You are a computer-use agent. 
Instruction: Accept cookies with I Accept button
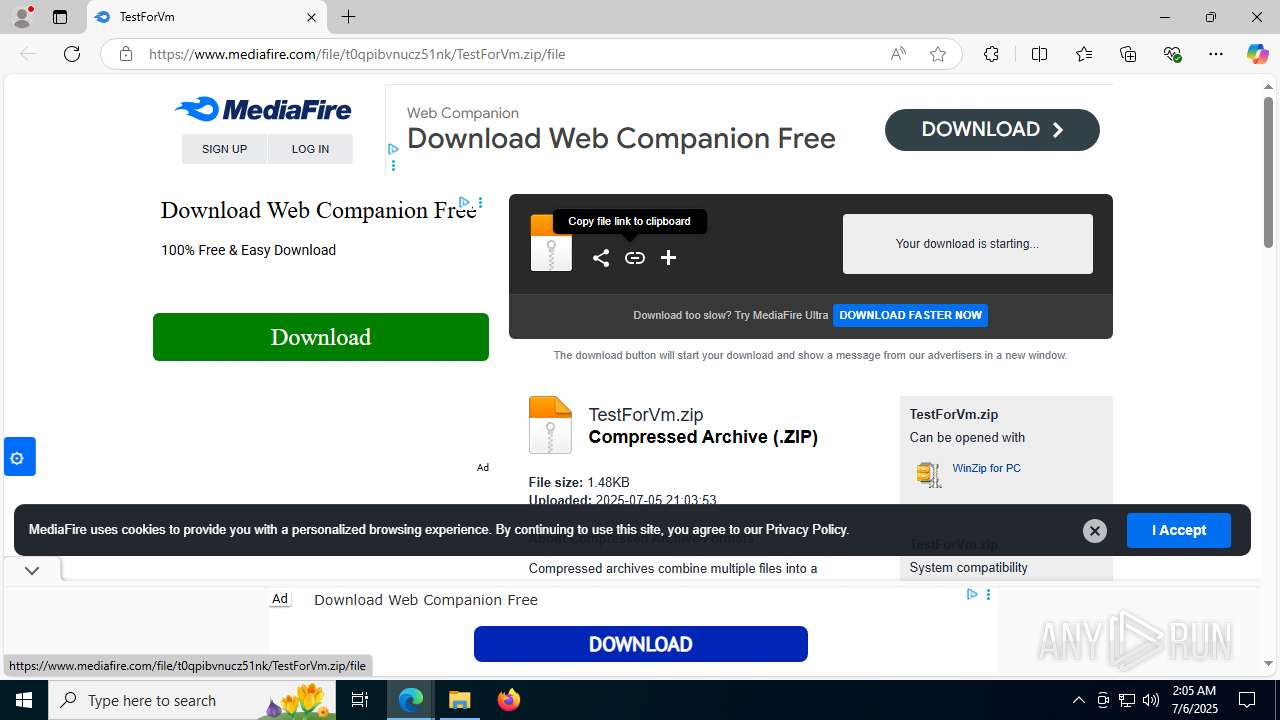click(1178, 530)
